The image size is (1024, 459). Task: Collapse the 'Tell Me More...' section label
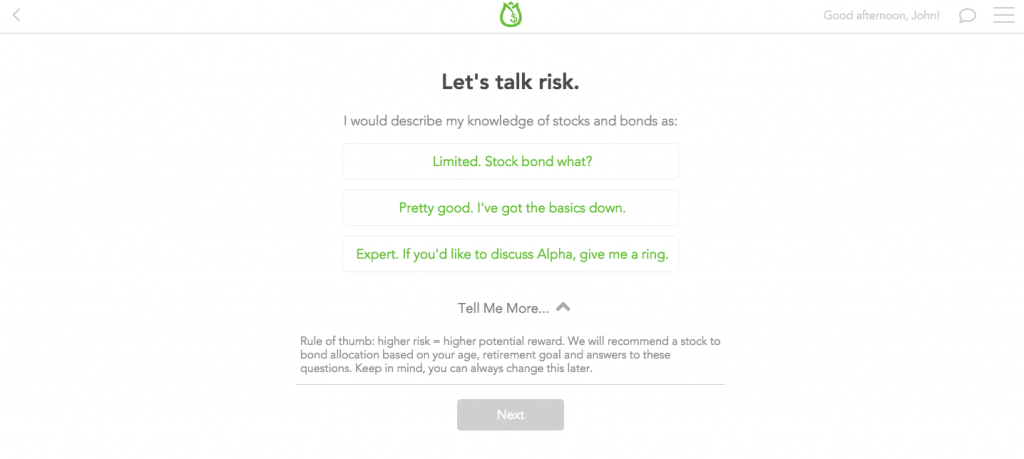tap(503, 308)
